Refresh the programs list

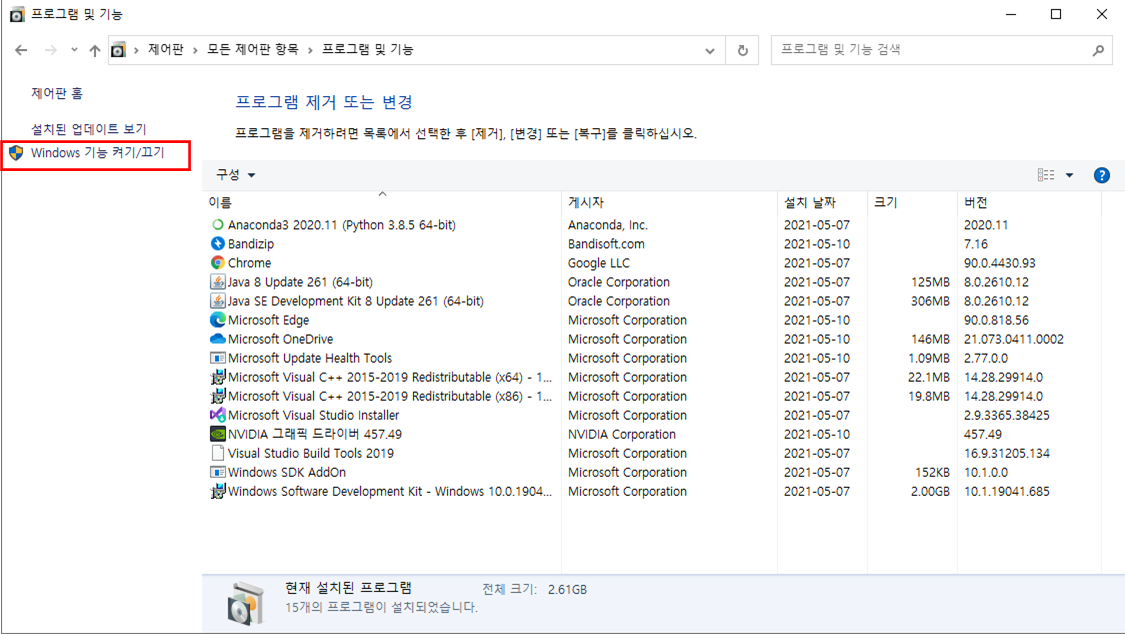pos(743,50)
